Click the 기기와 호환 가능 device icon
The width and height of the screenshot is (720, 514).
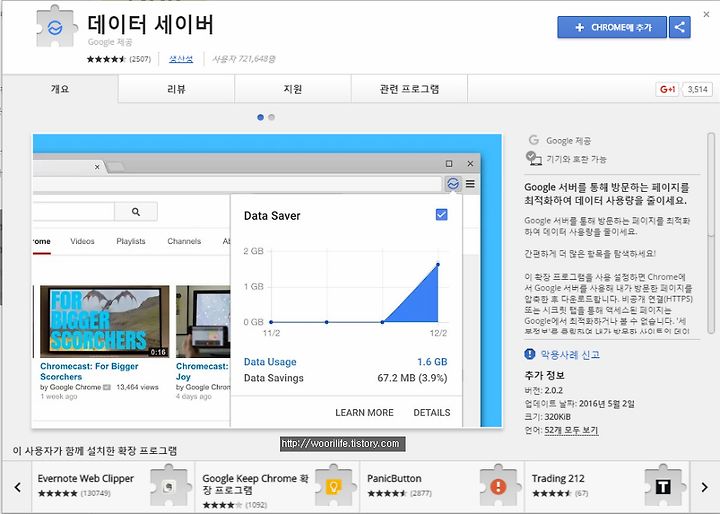pyautogui.click(x=534, y=158)
